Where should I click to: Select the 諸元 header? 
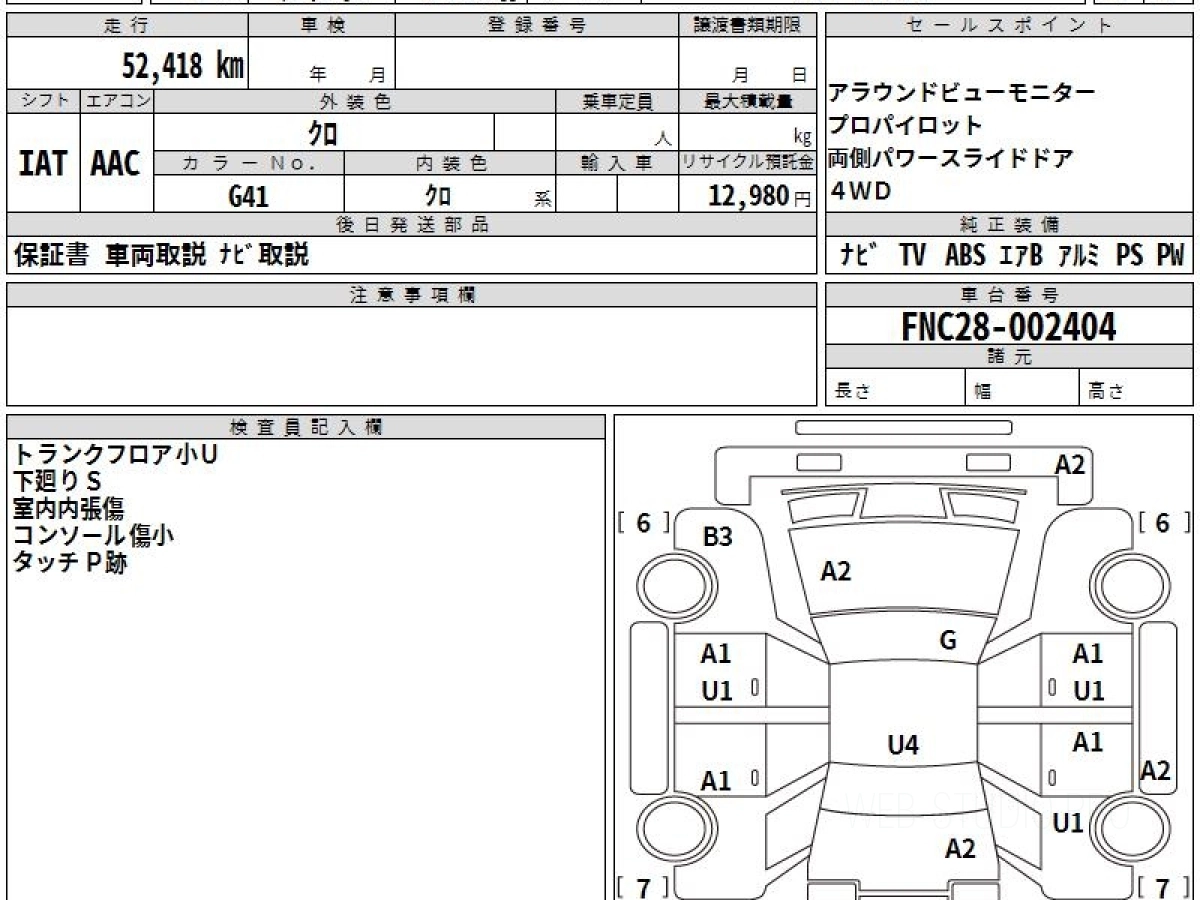click(x=1010, y=357)
